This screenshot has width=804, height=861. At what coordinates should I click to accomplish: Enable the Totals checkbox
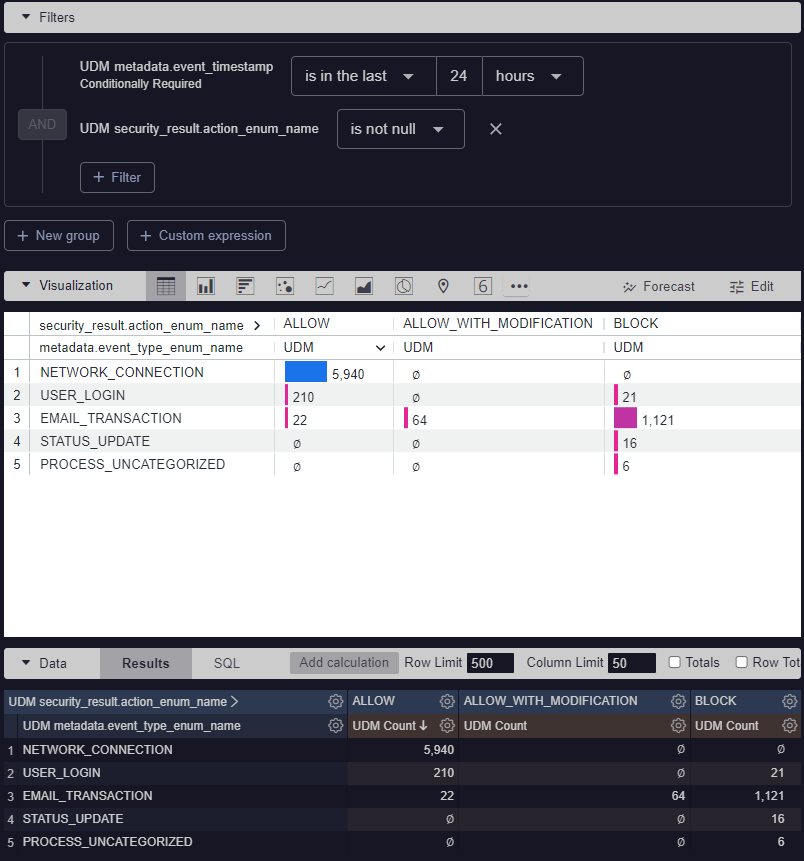tap(672, 662)
